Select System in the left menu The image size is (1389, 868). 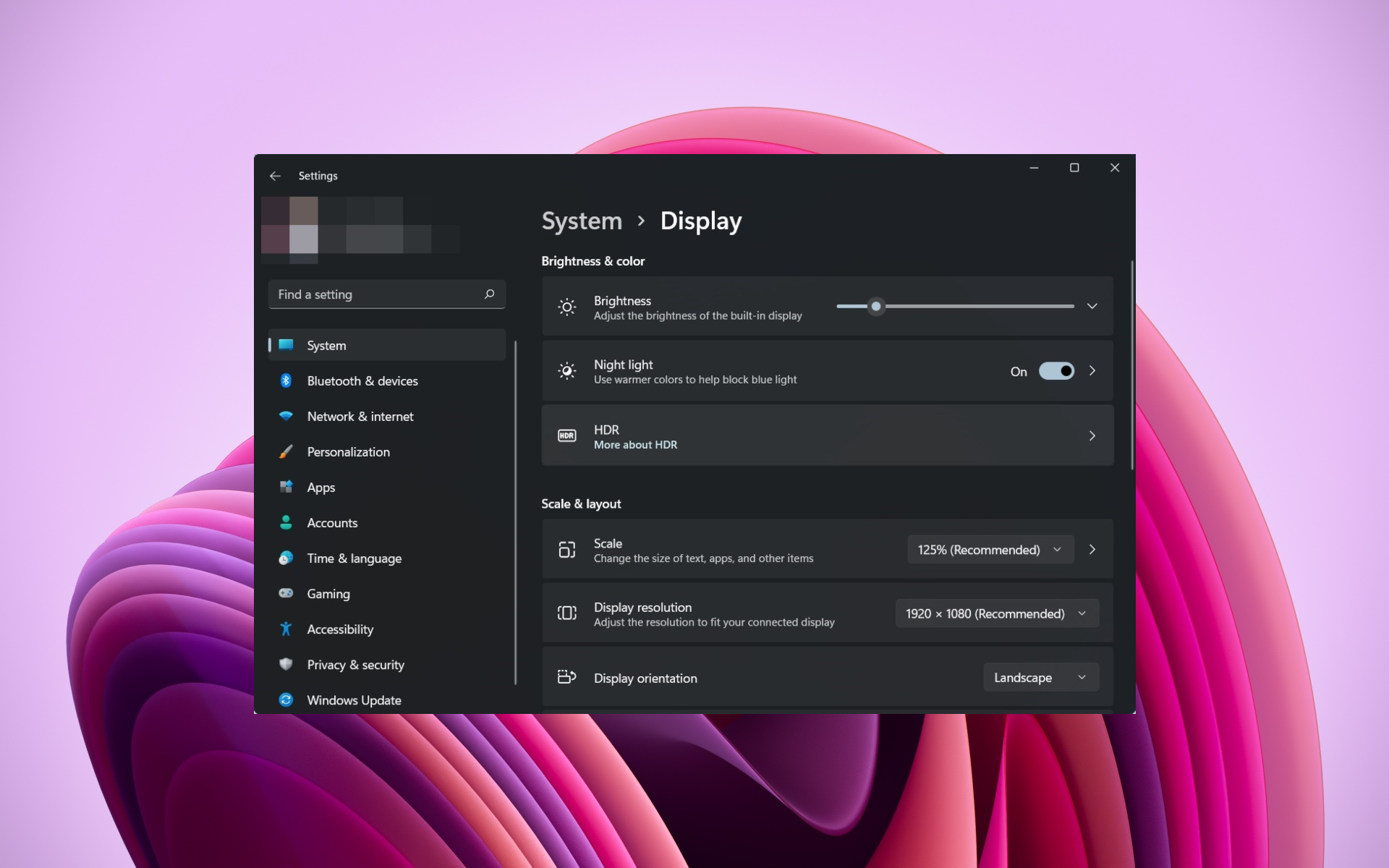pos(326,344)
